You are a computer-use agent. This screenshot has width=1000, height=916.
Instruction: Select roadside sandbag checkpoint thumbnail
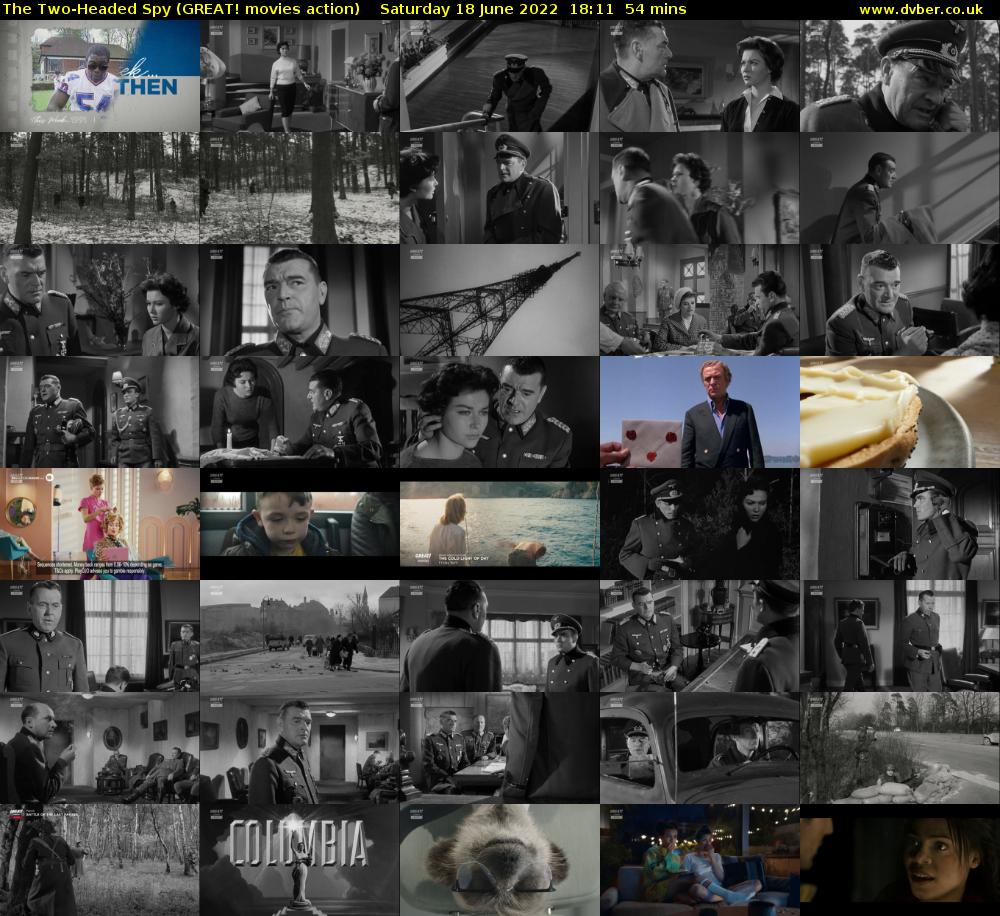coord(900,748)
